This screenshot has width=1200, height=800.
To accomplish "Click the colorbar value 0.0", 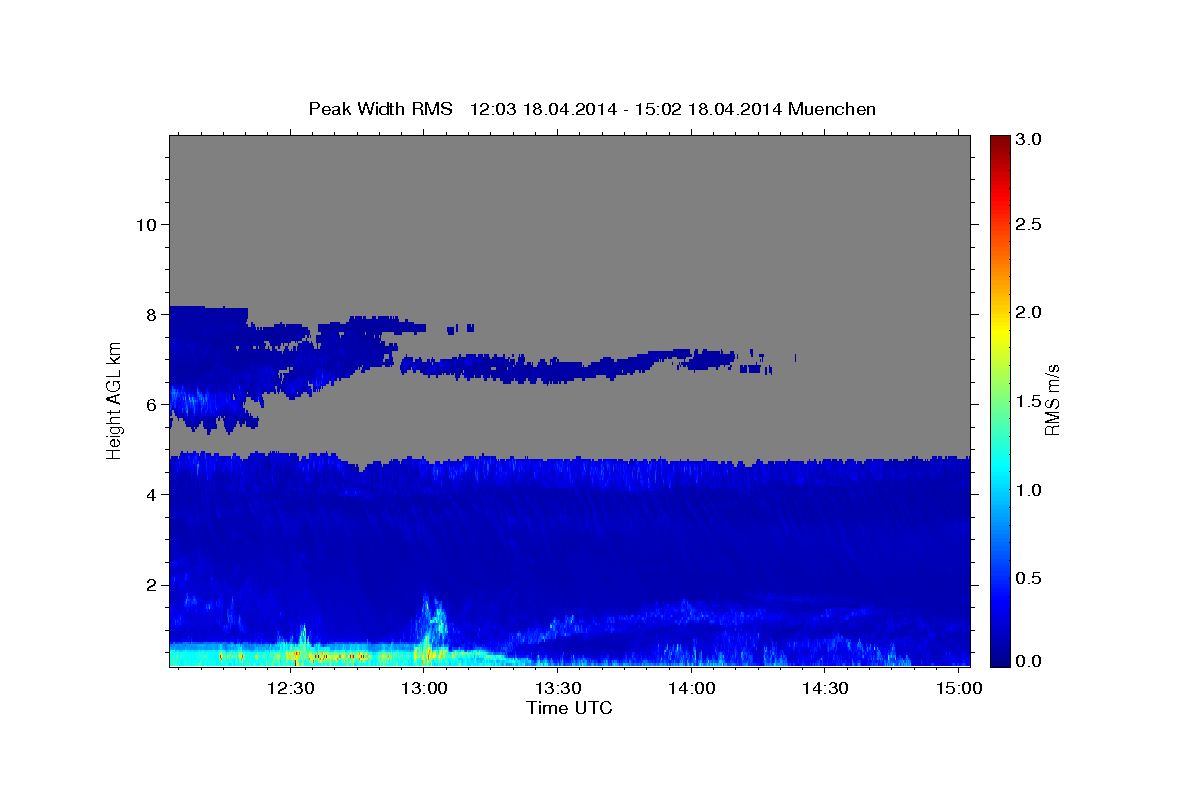I will (x=1030, y=661).
